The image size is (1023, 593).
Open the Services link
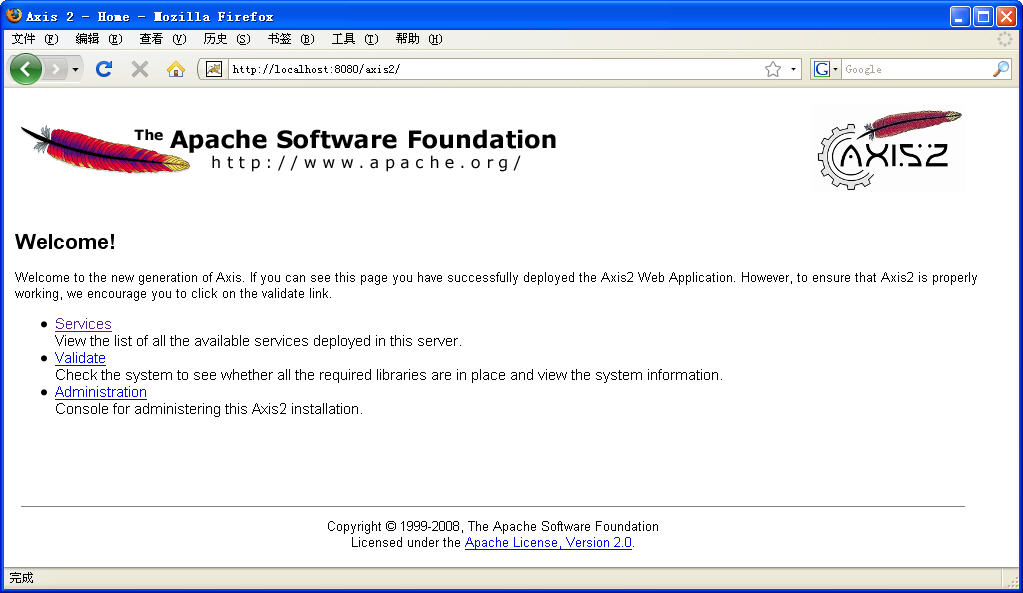83,323
